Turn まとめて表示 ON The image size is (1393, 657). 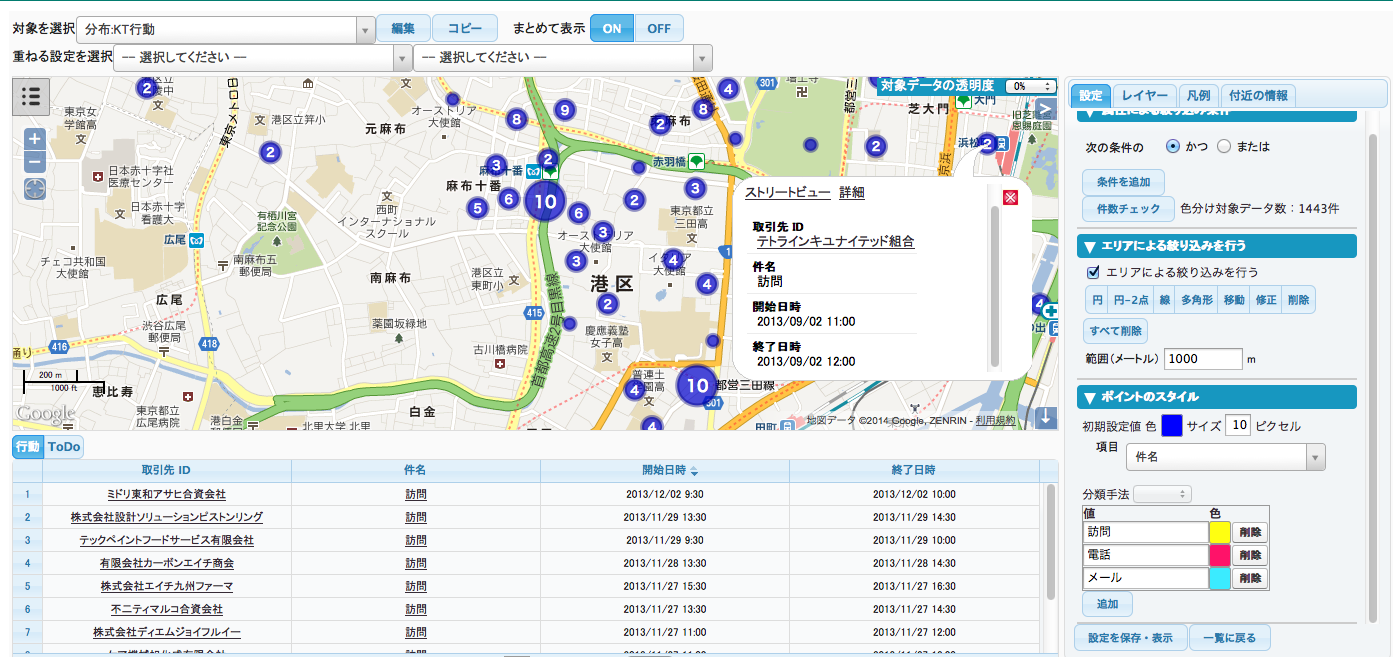(612, 28)
